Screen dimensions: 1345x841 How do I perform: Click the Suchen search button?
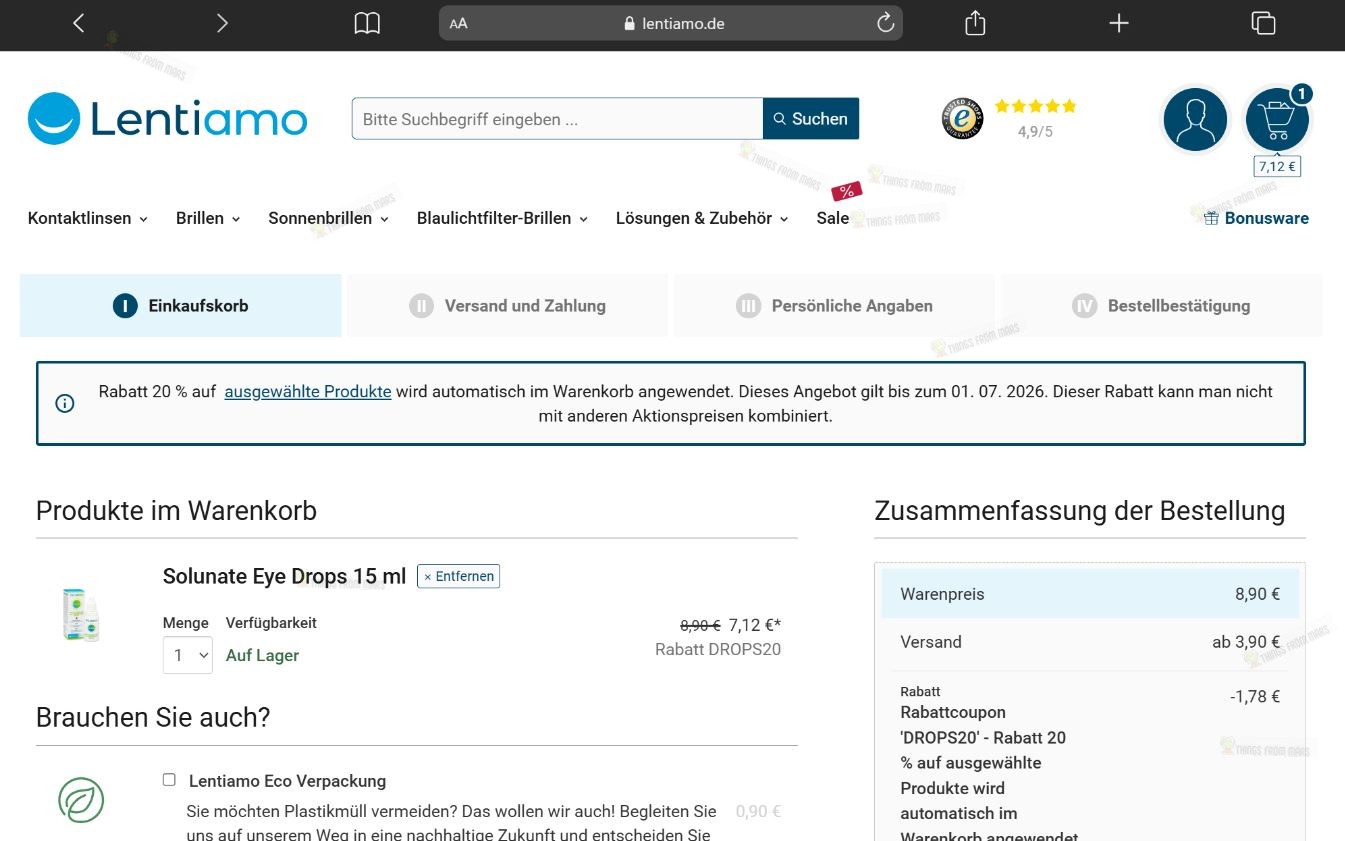811,119
